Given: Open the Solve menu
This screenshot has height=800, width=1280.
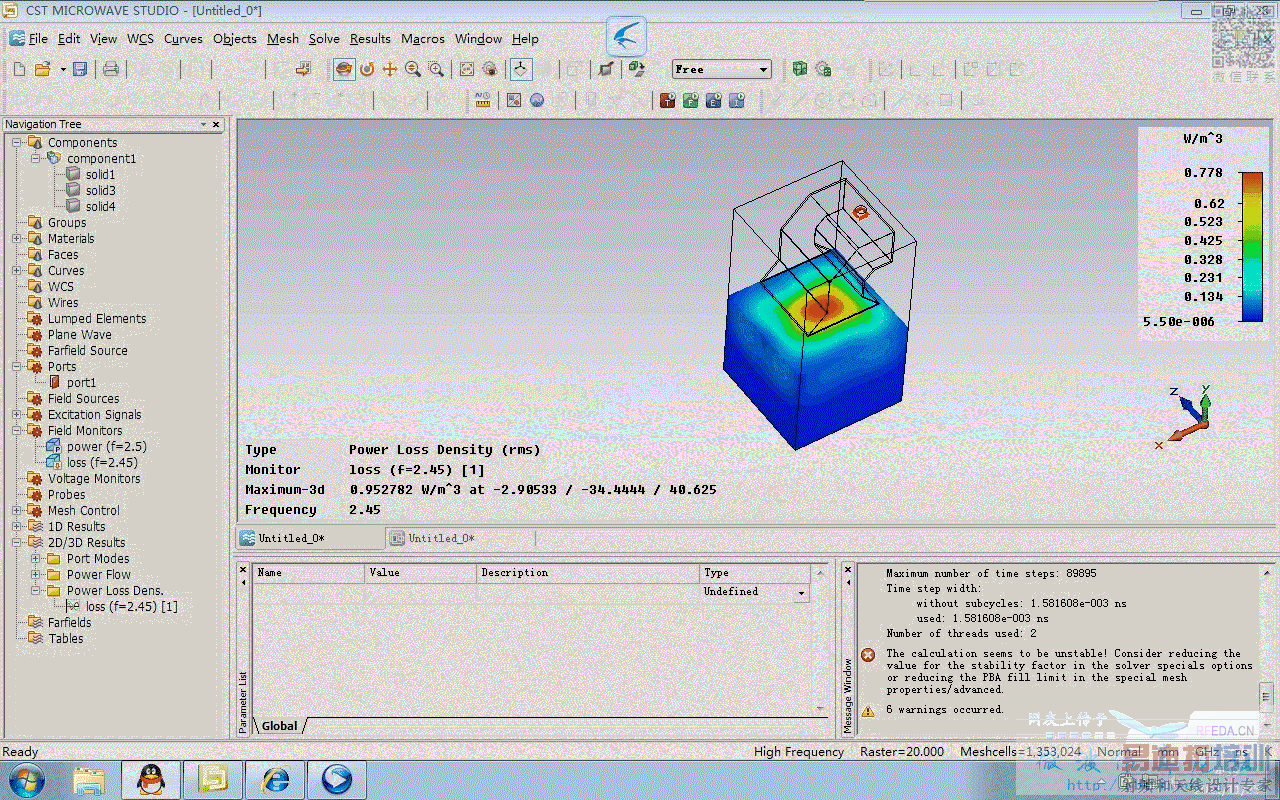Looking at the screenshot, I should (324, 39).
